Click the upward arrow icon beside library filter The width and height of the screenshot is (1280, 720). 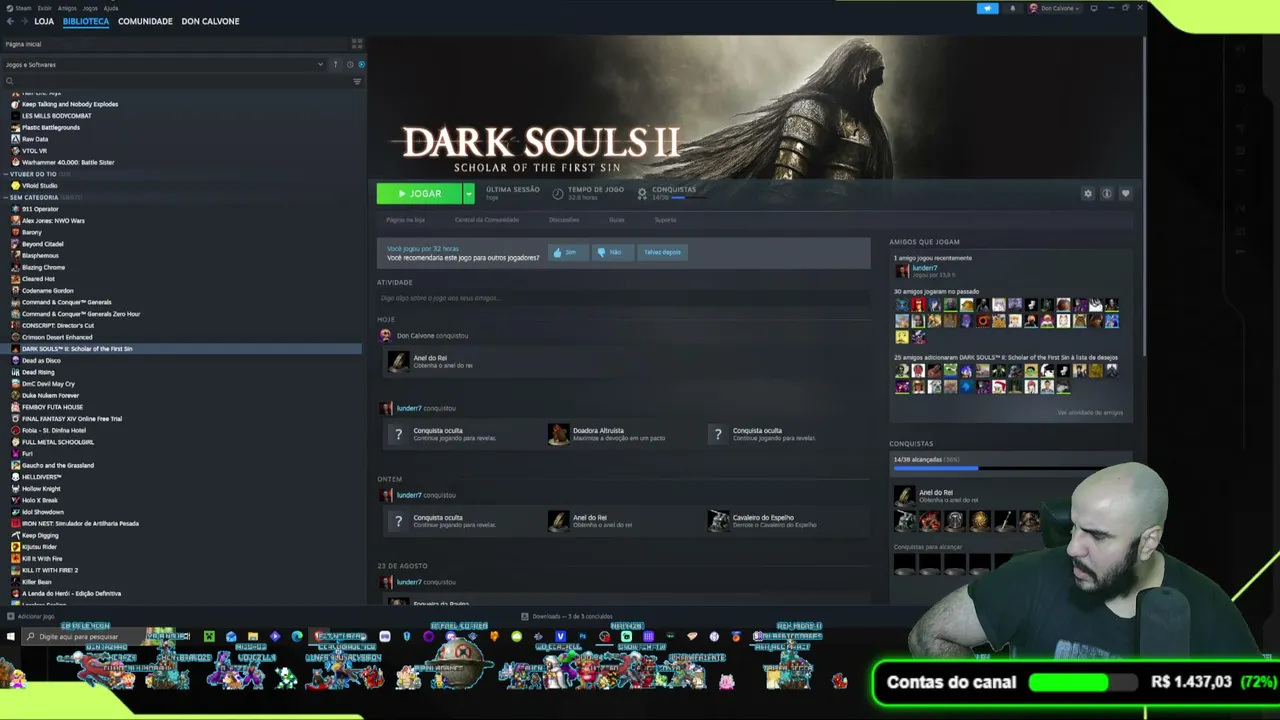[336, 65]
